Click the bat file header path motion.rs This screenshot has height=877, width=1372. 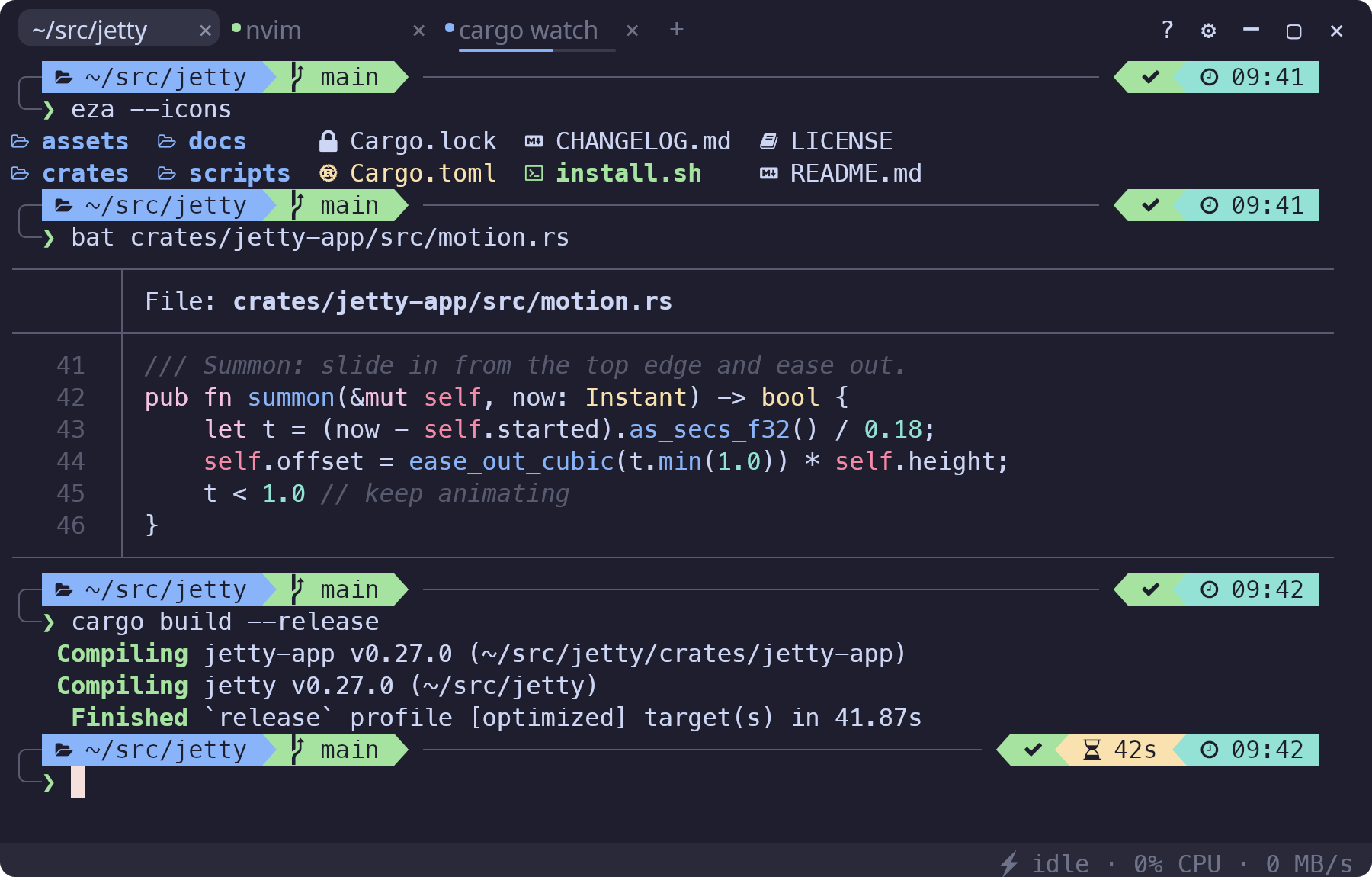point(453,301)
